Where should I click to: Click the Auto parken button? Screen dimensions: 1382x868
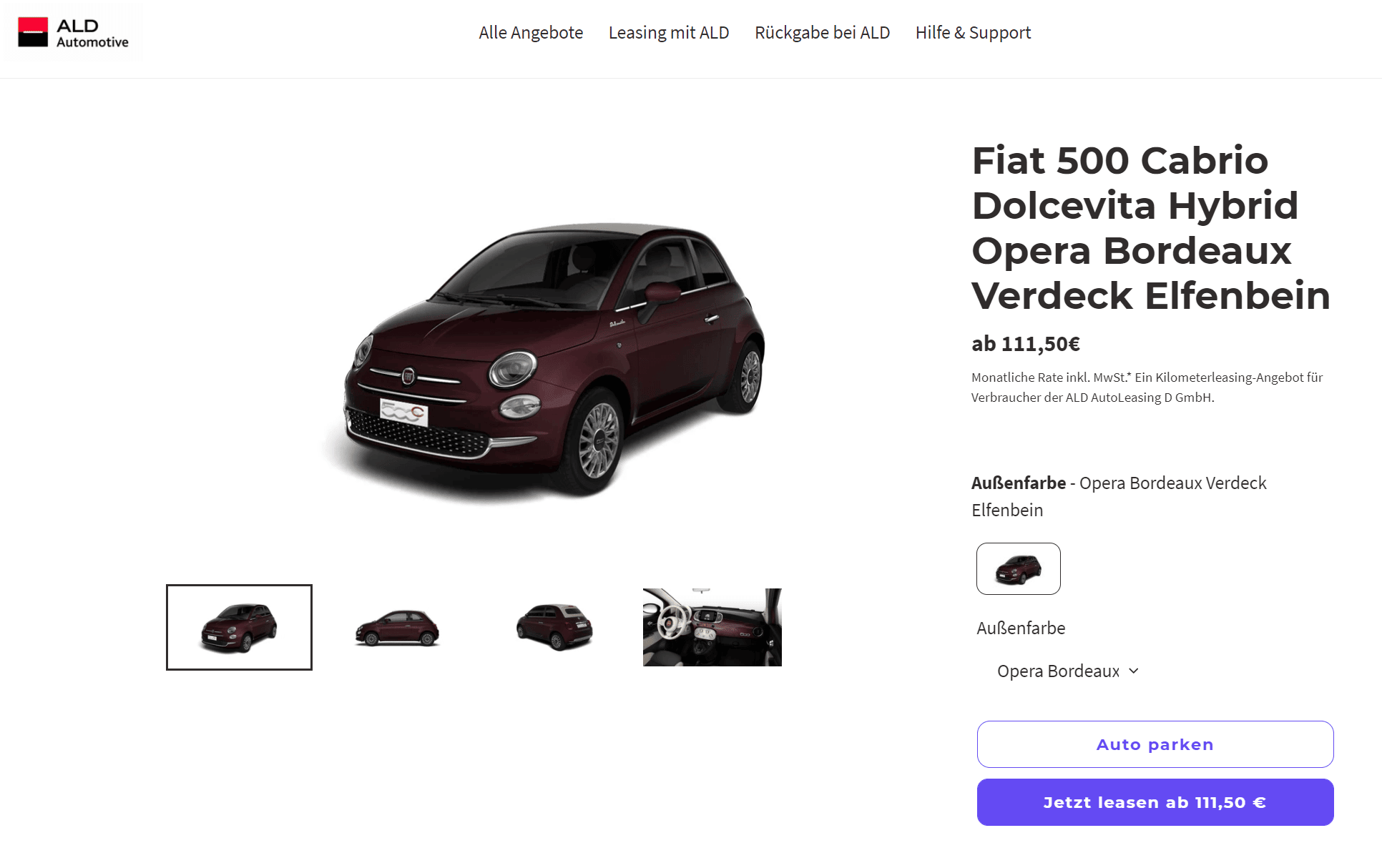[x=1155, y=744]
